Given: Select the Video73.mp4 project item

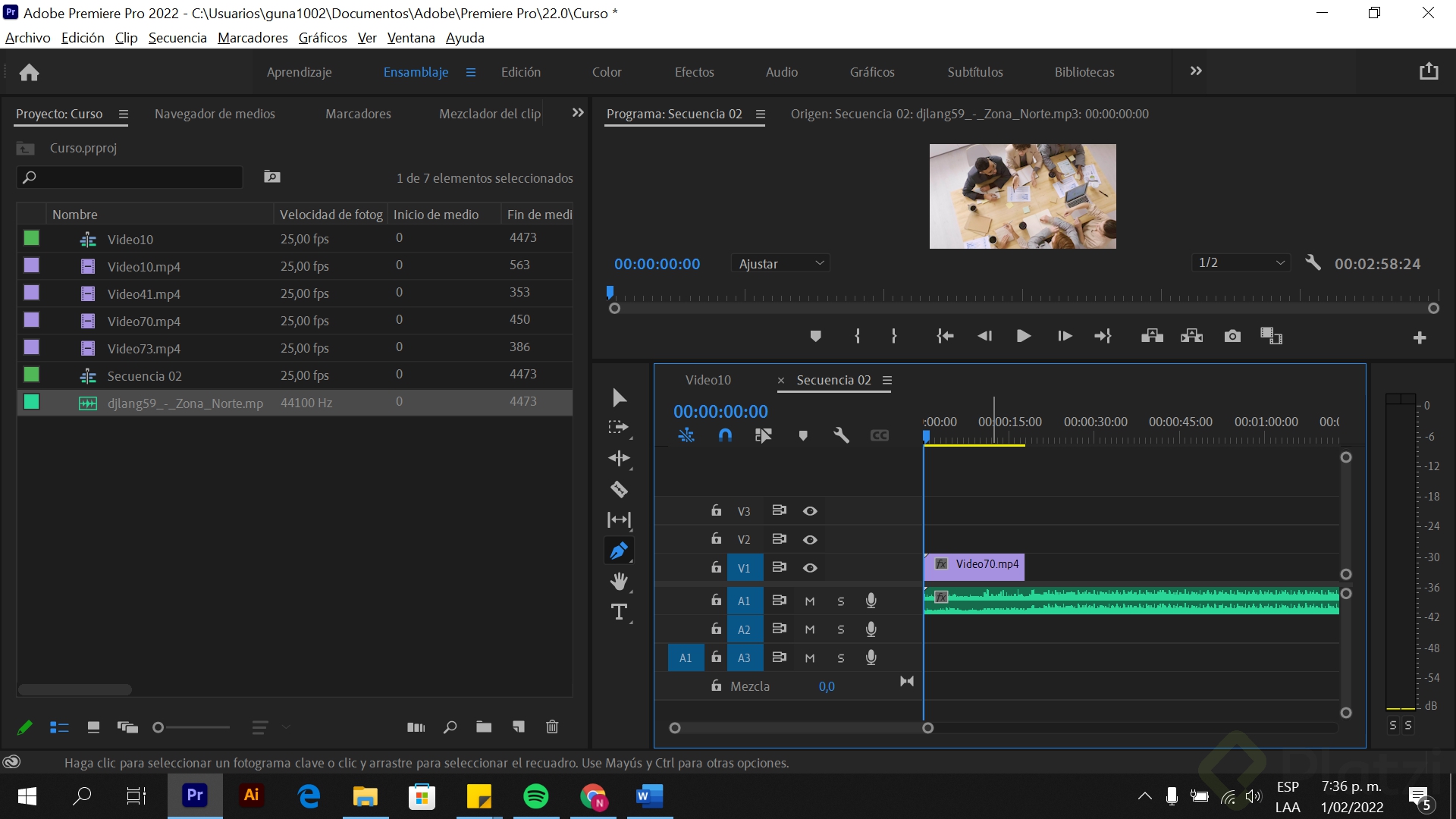Looking at the screenshot, I should (x=144, y=349).
